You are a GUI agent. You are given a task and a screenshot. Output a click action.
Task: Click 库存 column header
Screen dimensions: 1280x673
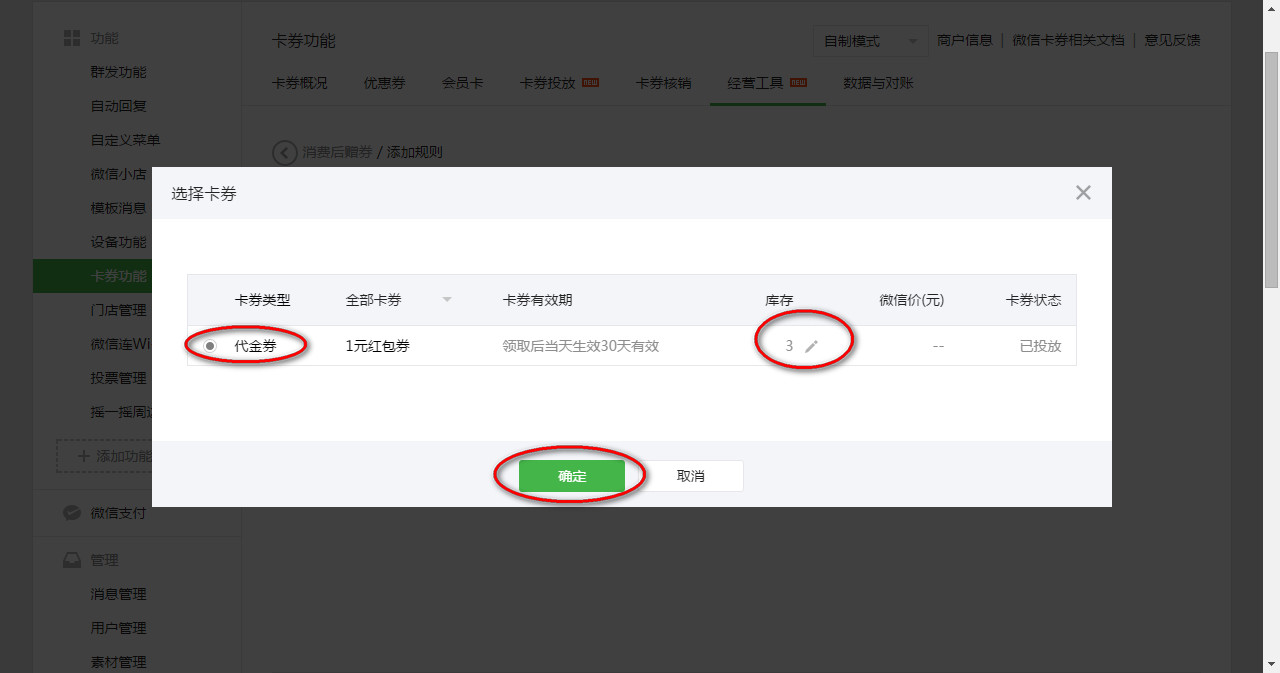779,300
